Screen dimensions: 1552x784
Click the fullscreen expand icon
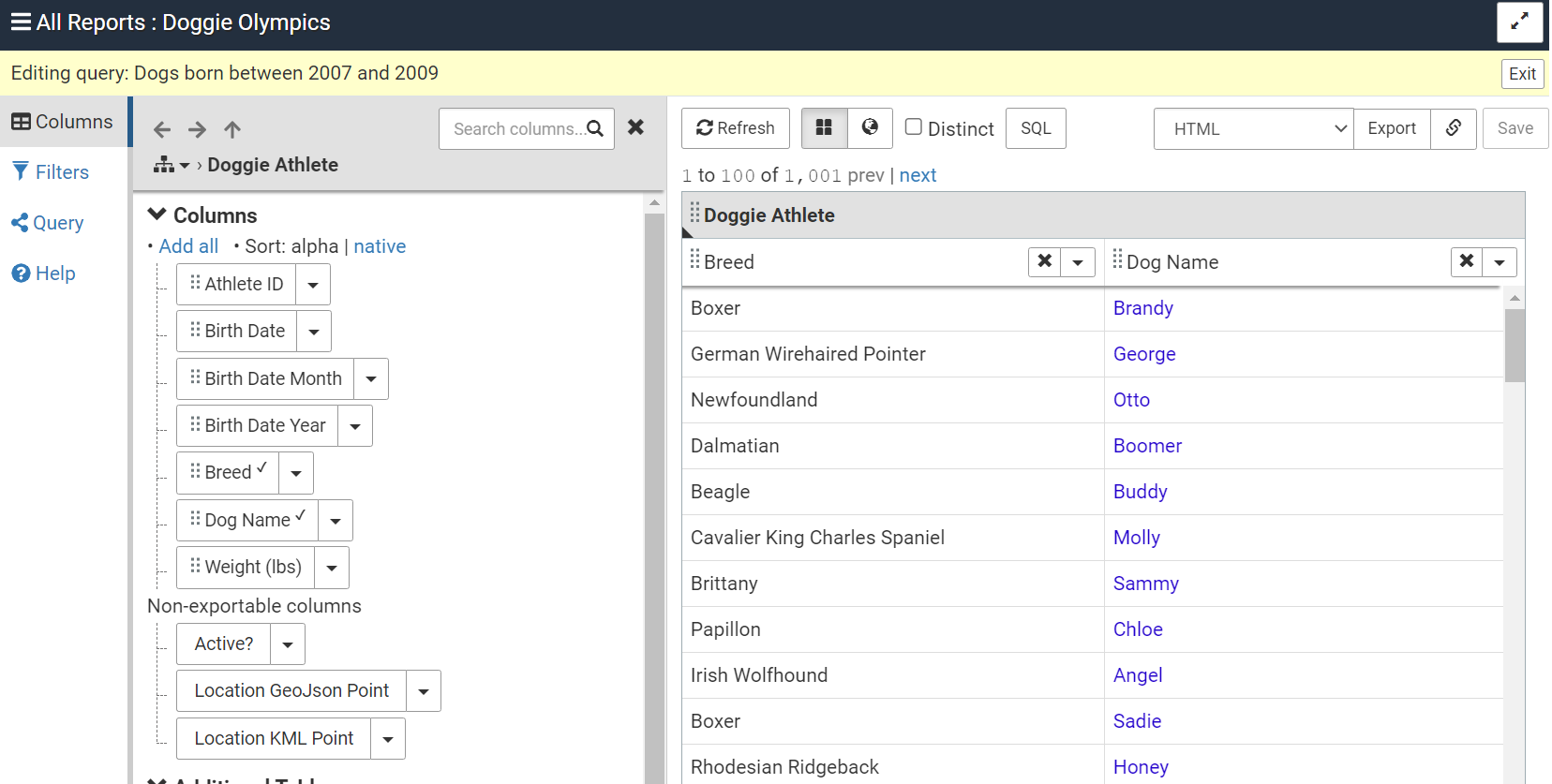(1519, 22)
